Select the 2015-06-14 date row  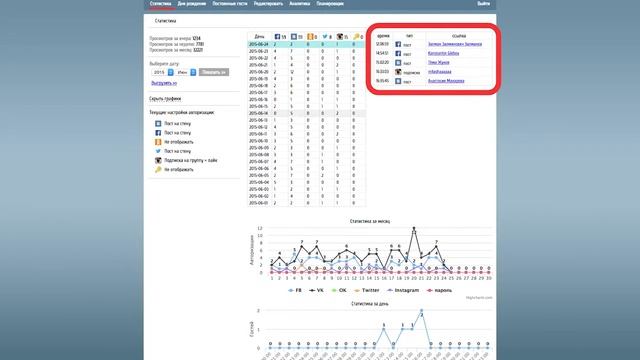(x=306, y=113)
